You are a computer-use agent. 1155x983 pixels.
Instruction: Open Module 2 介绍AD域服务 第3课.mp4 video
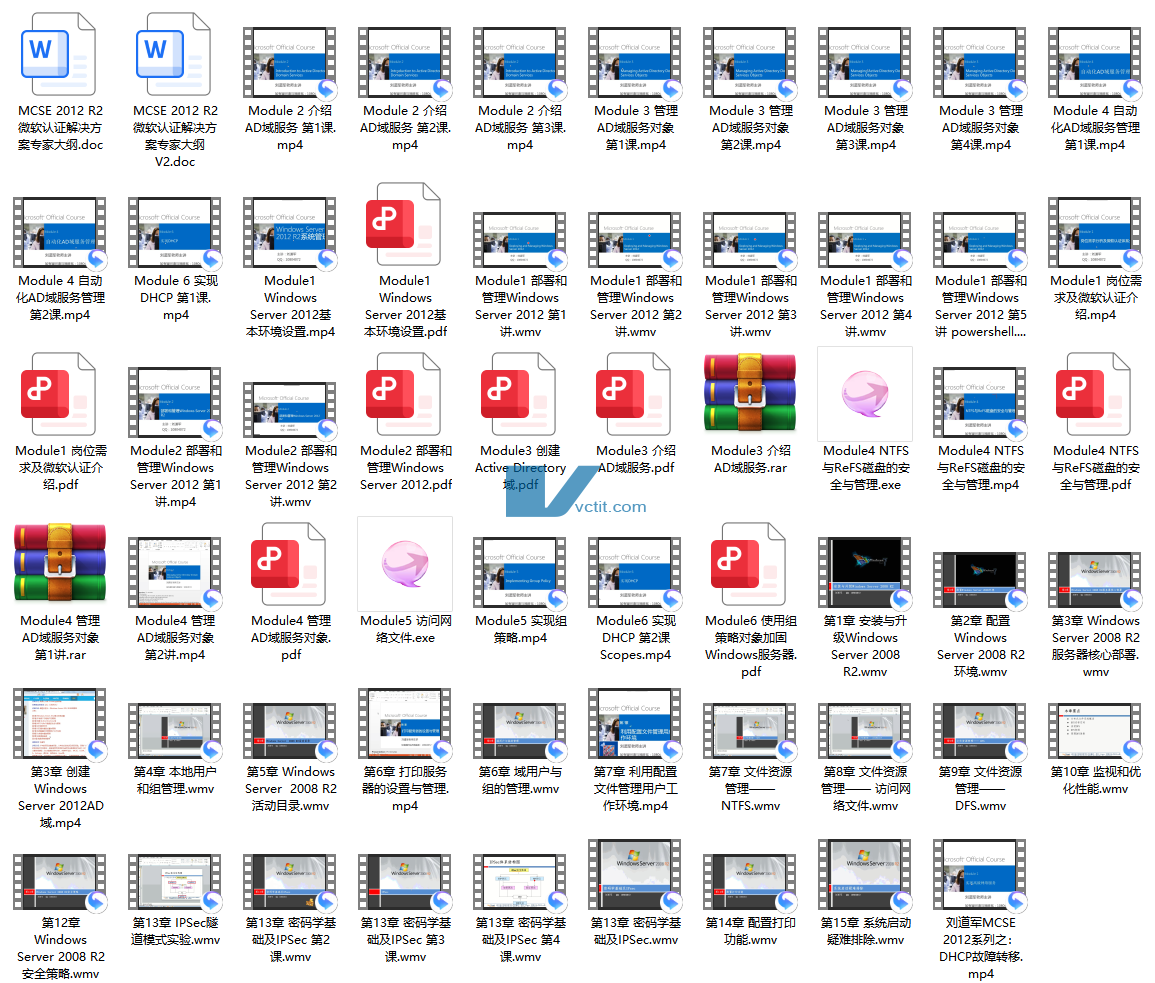520,63
